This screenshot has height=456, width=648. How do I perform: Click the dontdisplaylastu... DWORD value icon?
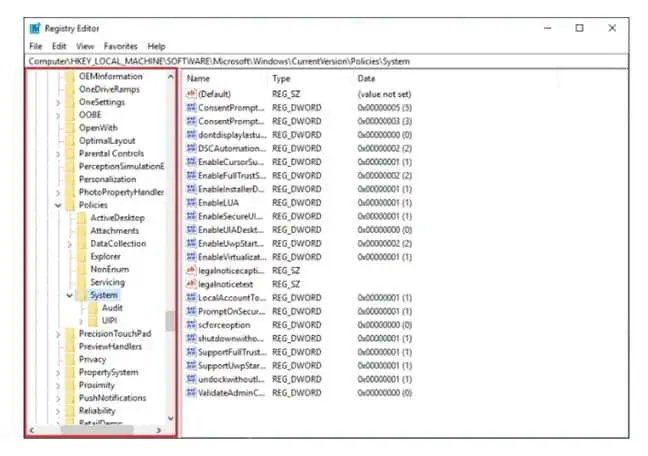pyautogui.click(x=191, y=135)
